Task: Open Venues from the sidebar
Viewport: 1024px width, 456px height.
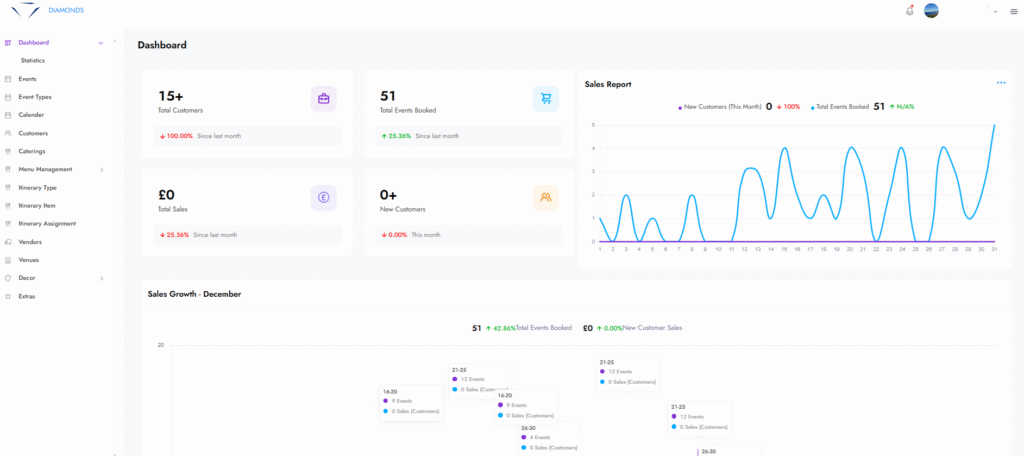Action: (x=29, y=260)
